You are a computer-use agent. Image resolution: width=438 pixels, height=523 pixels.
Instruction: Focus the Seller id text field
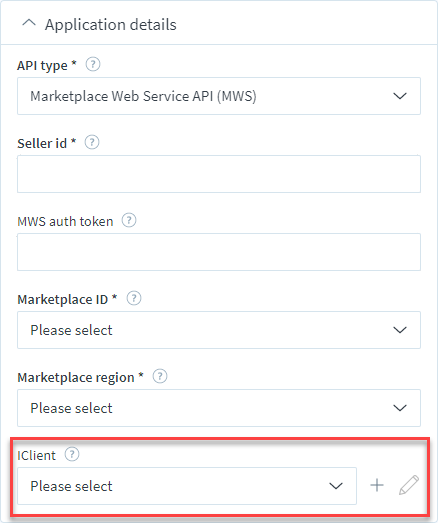[219, 174]
